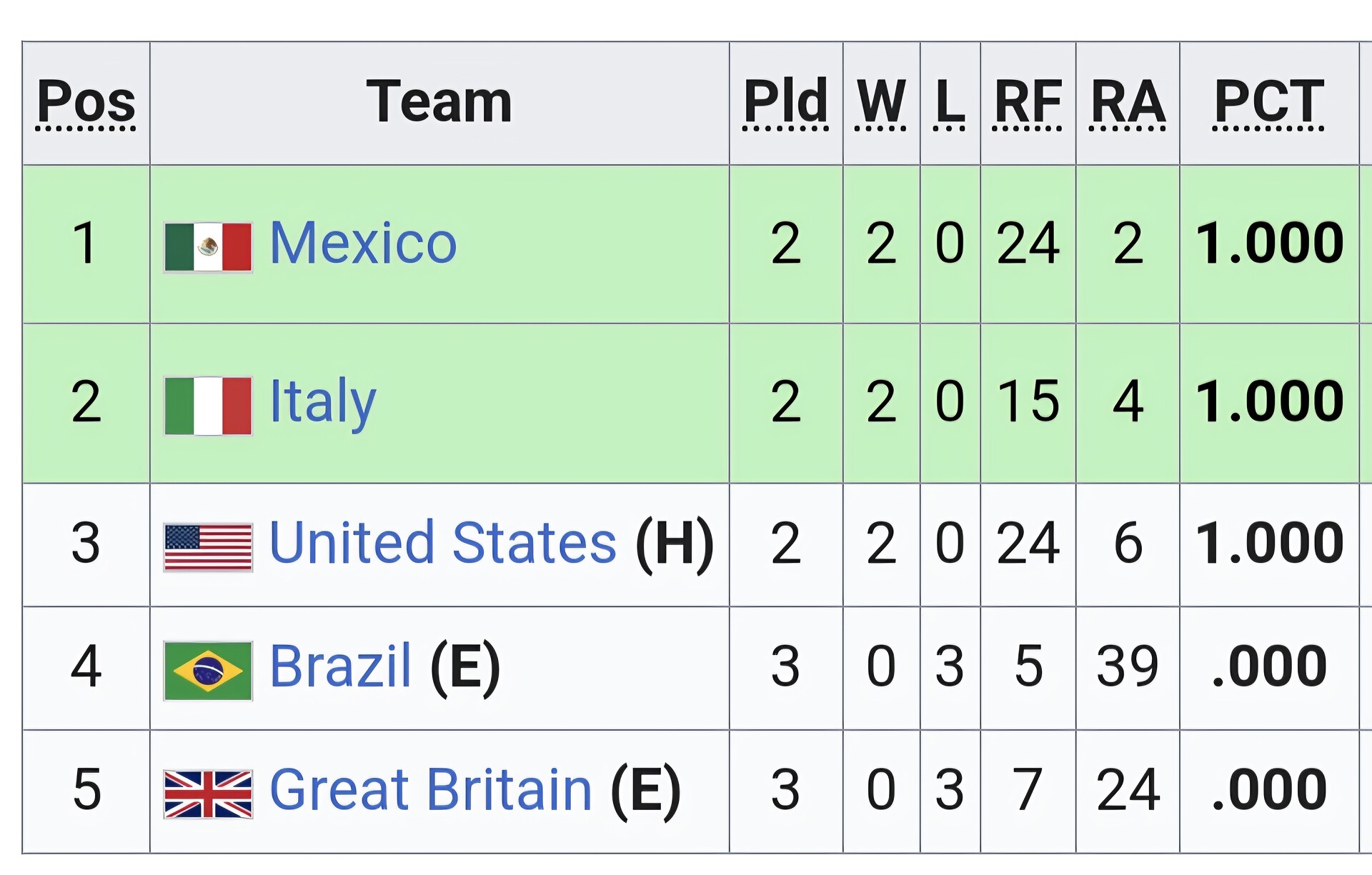Click the United States flag icon
This screenshot has width=1372, height=875.
208,547
